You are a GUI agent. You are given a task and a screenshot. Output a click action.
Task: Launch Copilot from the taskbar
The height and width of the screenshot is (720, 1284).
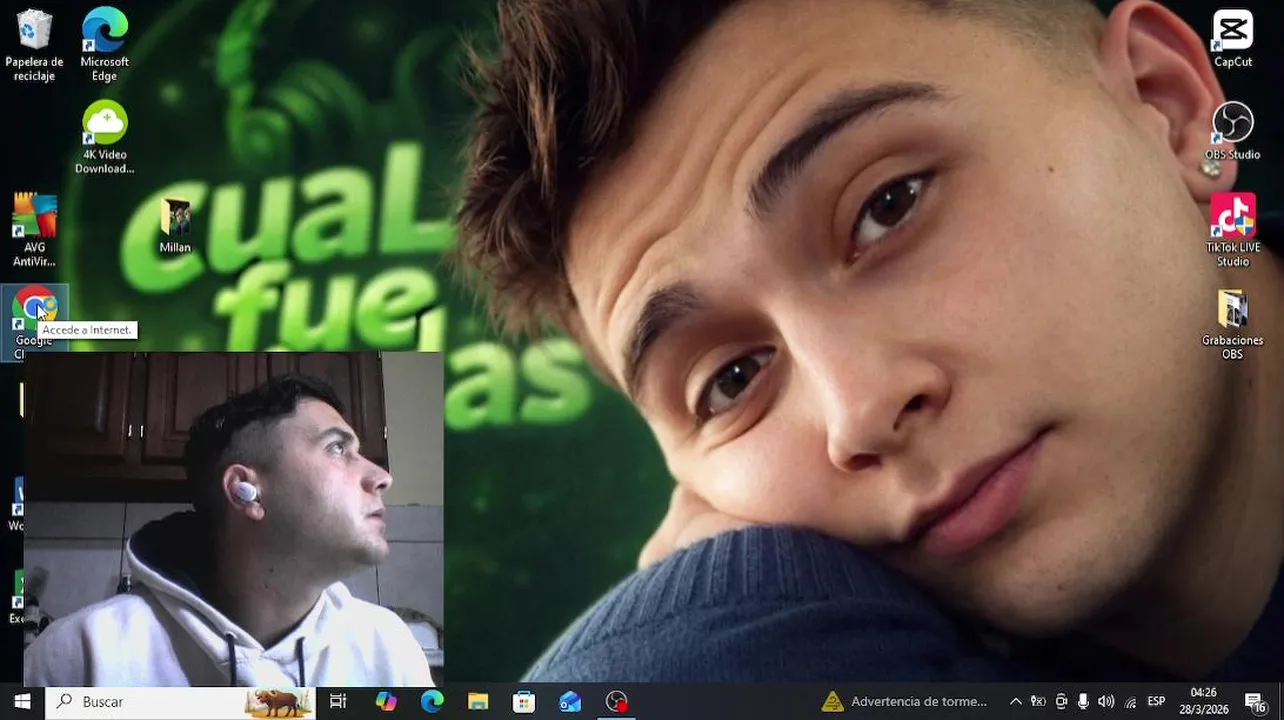pyautogui.click(x=386, y=702)
